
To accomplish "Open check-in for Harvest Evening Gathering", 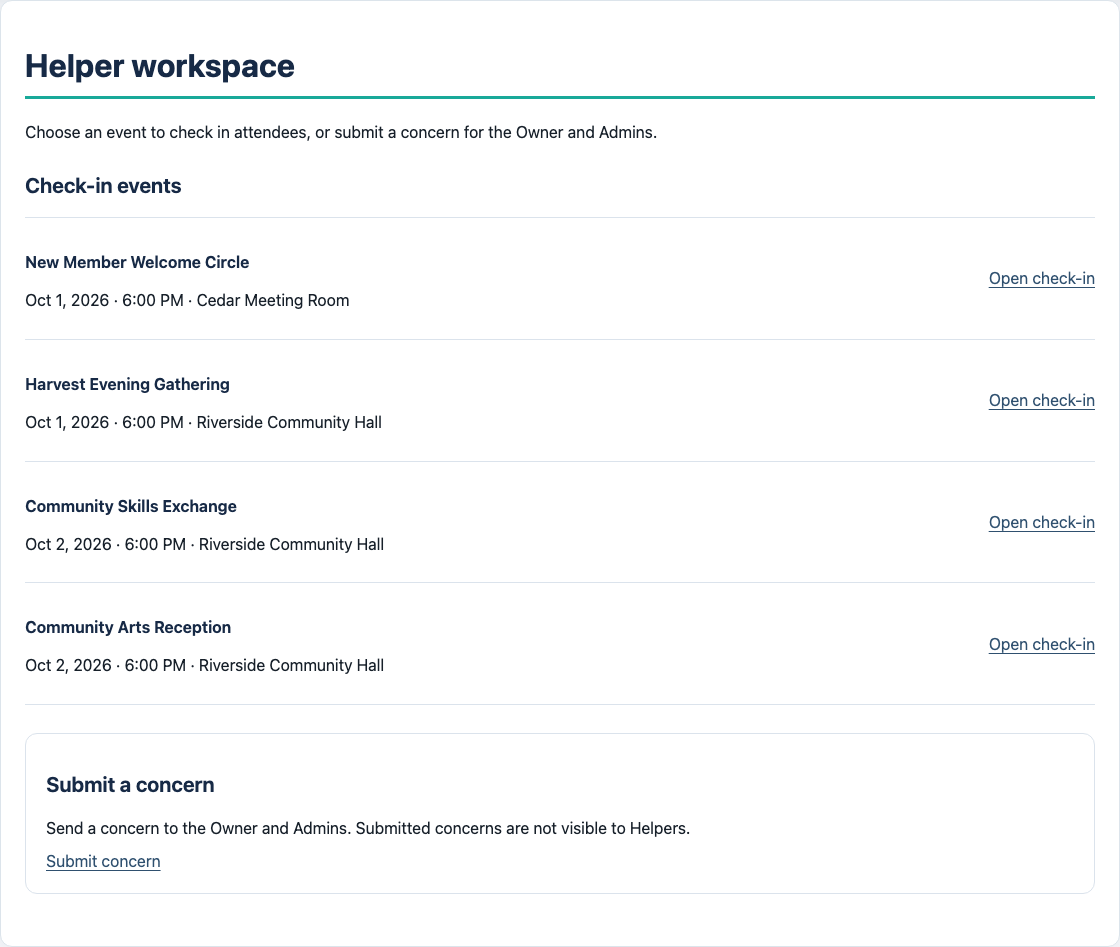I will 1041,401.
